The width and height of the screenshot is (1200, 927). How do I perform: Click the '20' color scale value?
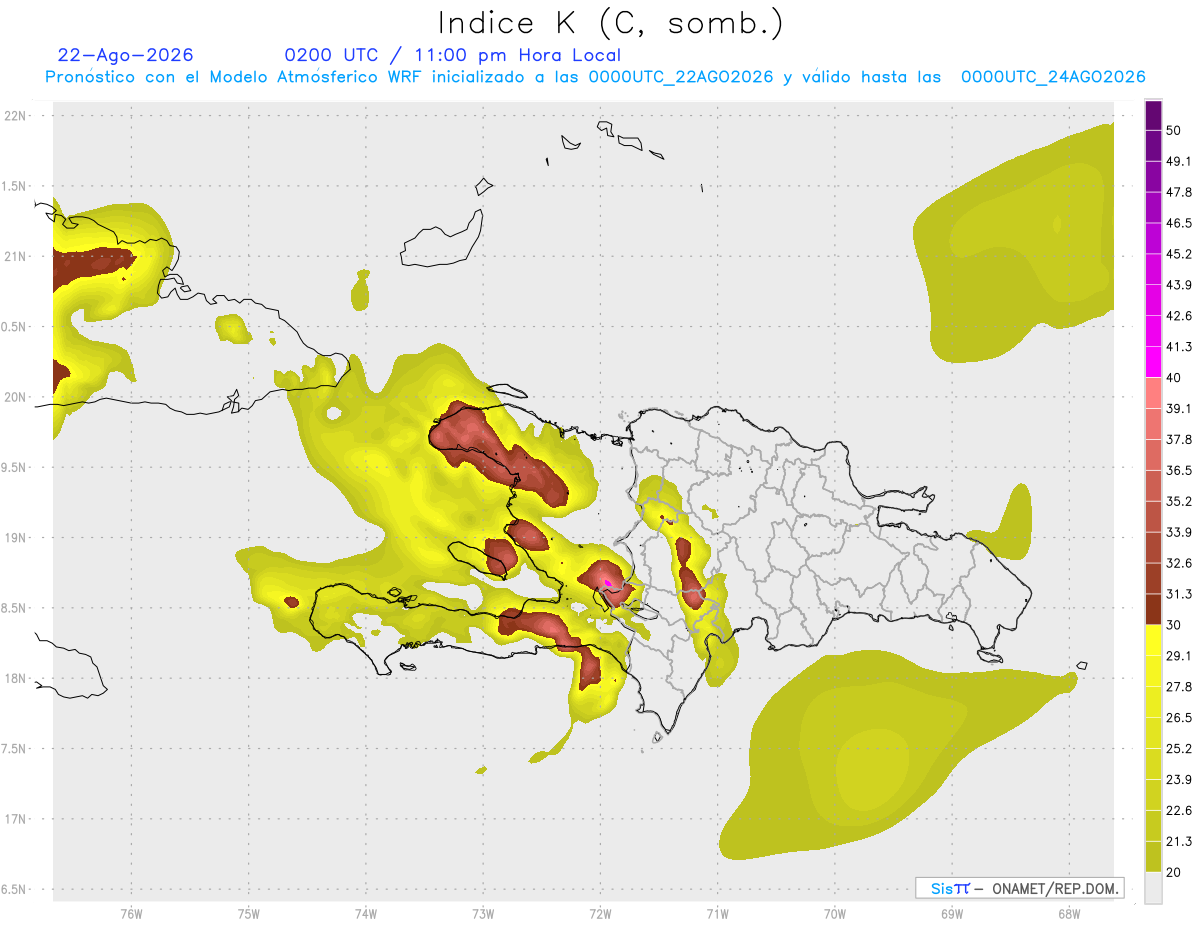(1174, 873)
